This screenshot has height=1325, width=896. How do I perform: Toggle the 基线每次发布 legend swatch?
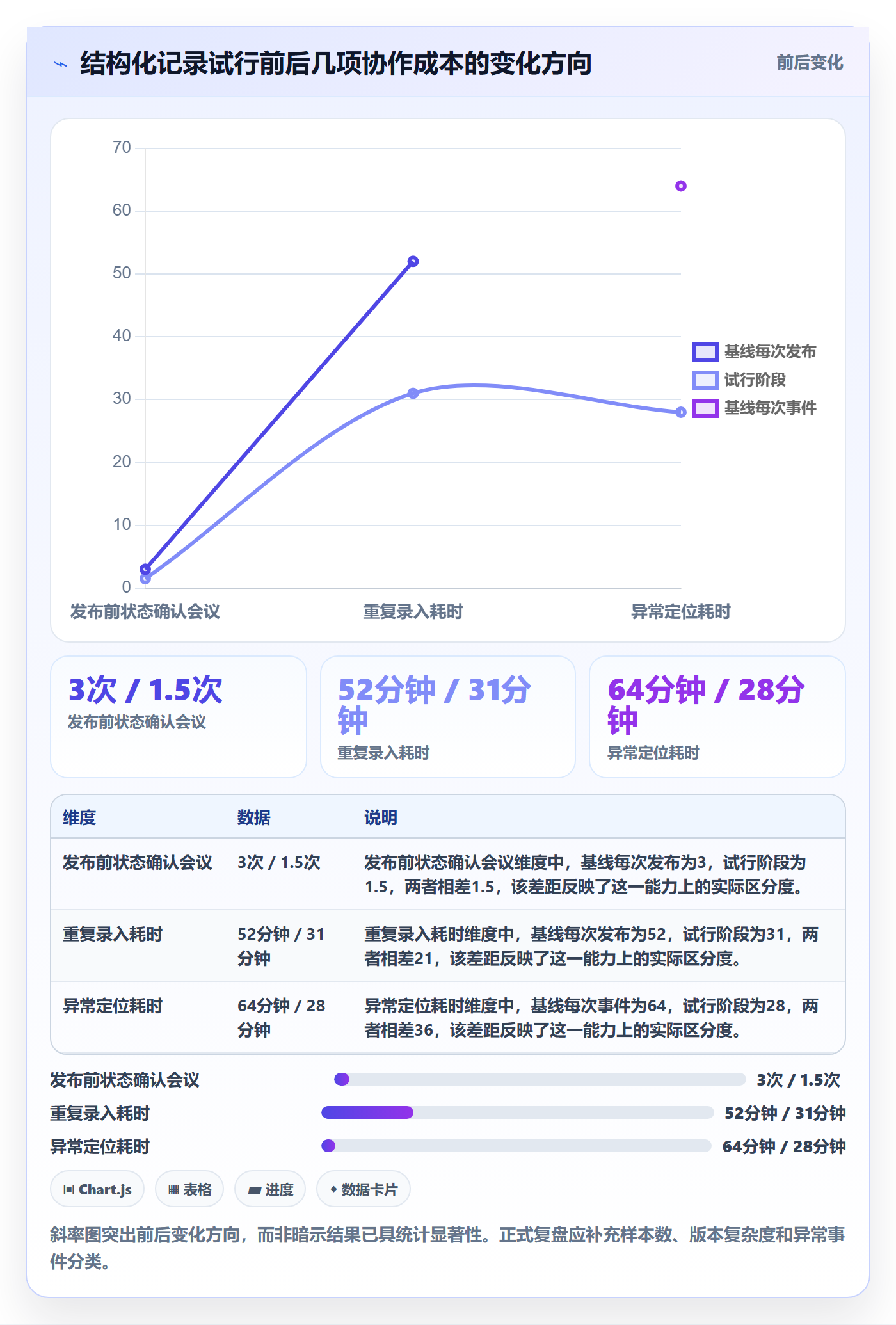click(x=705, y=352)
